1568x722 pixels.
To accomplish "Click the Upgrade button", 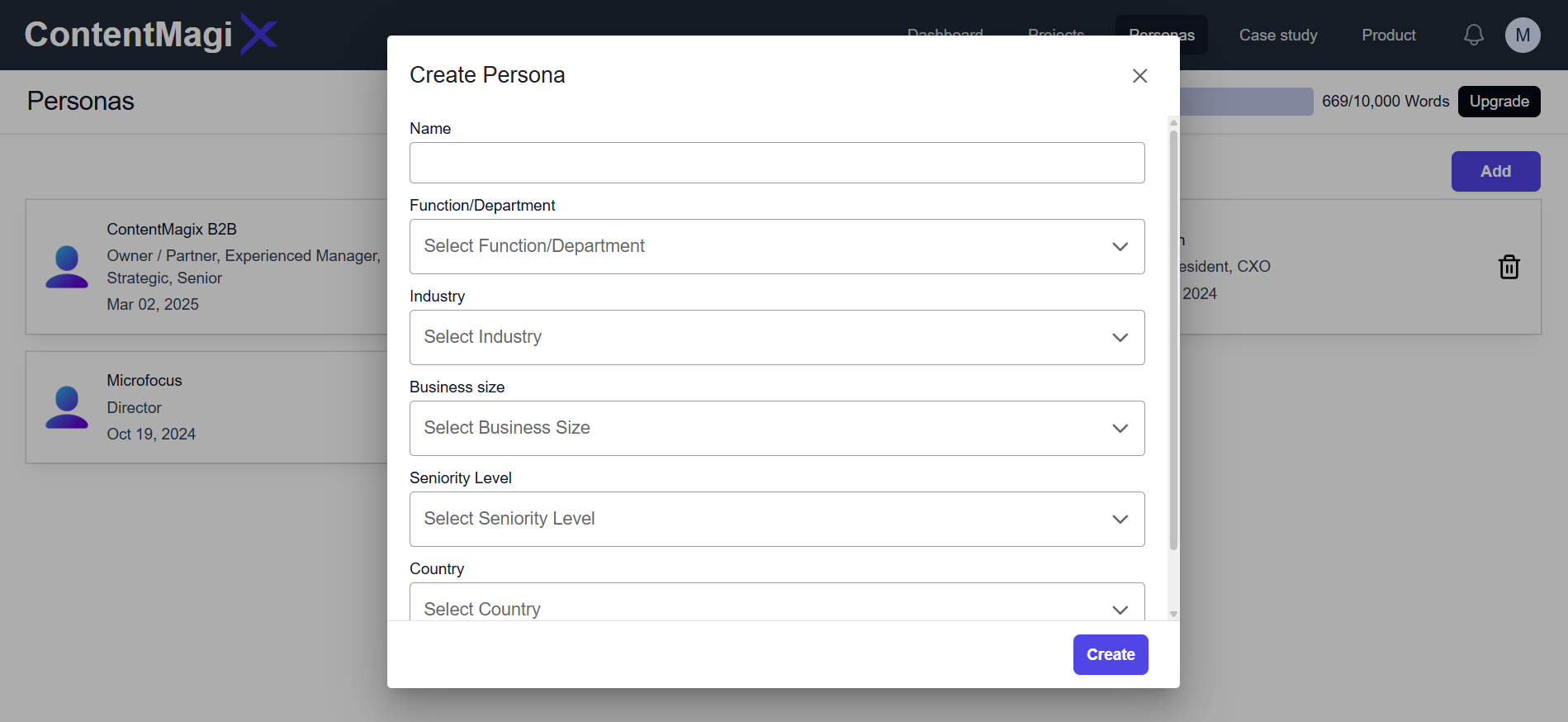I will [x=1499, y=102].
